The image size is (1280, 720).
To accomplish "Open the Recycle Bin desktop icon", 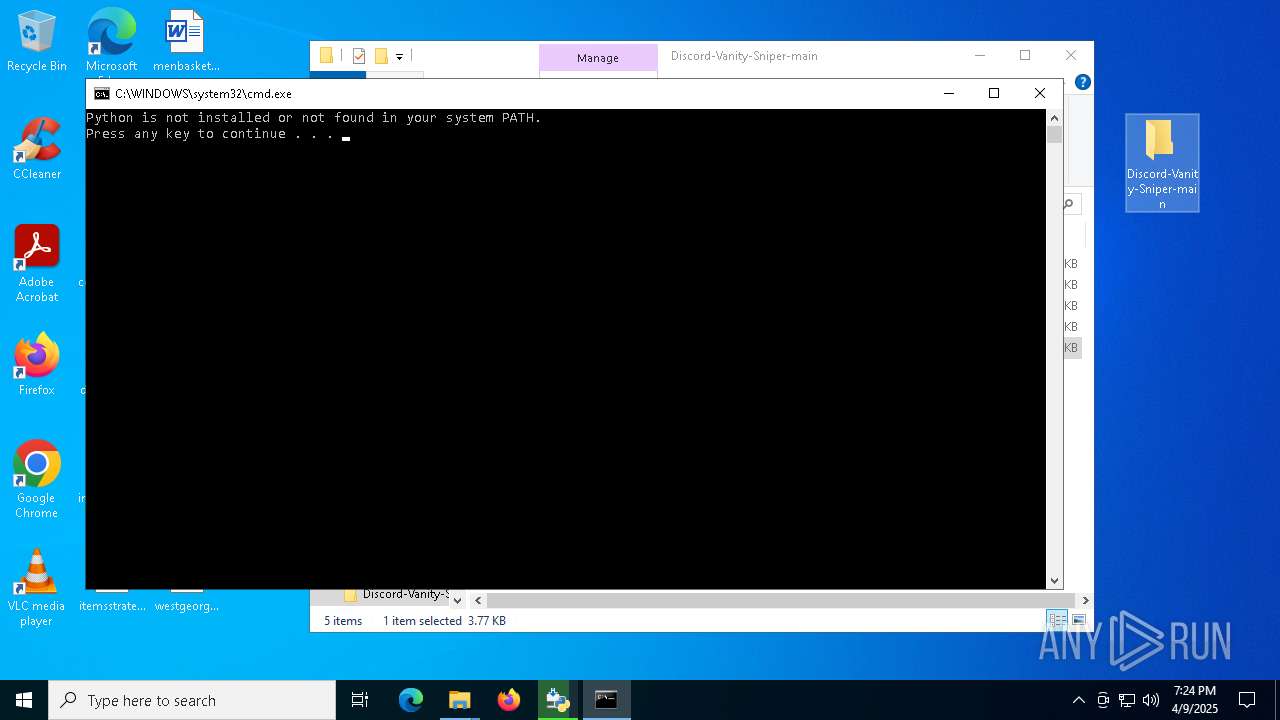I will click(x=37, y=41).
